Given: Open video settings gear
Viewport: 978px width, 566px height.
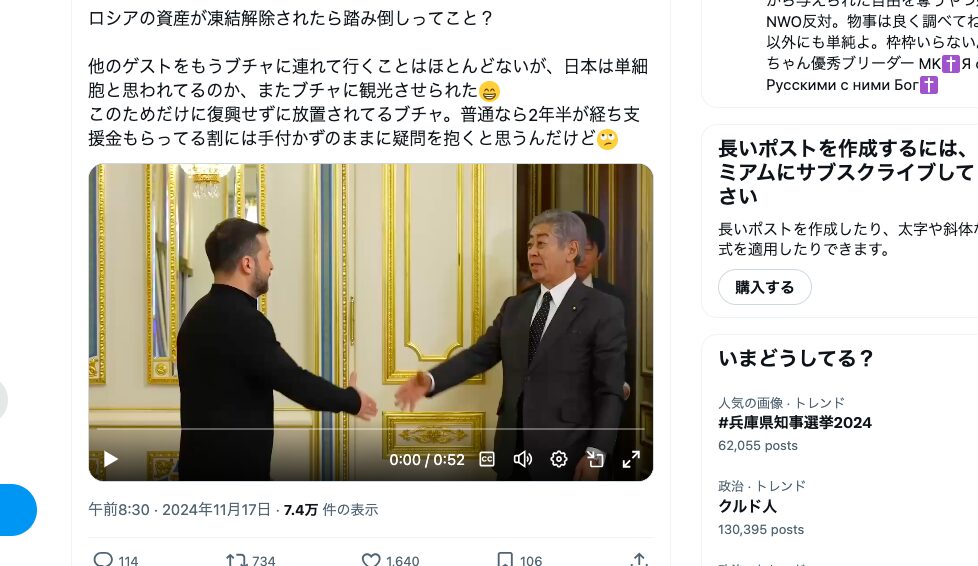Looking at the screenshot, I should pos(559,460).
